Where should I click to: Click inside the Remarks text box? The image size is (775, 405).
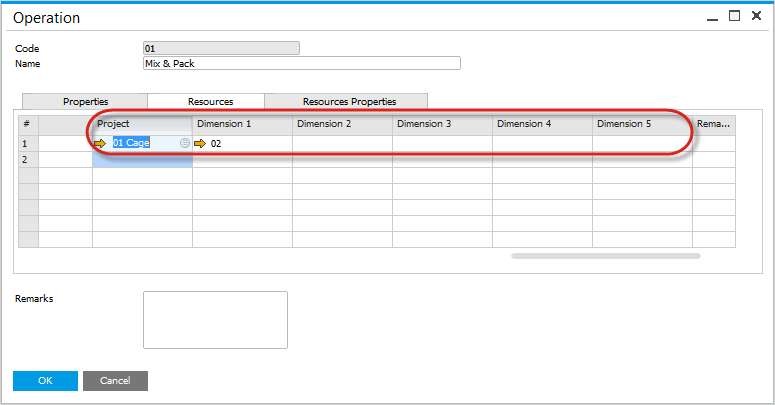215,320
